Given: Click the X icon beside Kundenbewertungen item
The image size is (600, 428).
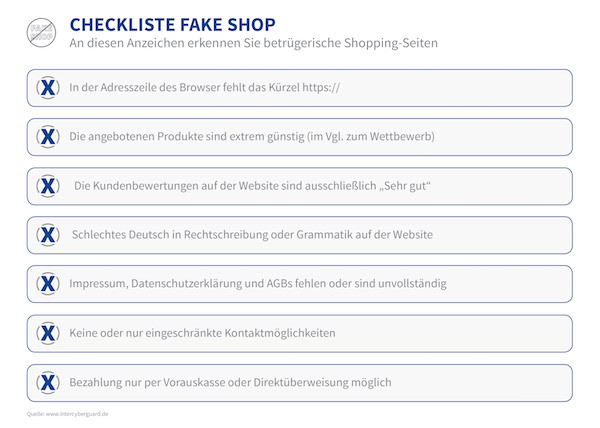Looking at the screenshot, I should pyautogui.click(x=48, y=186).
